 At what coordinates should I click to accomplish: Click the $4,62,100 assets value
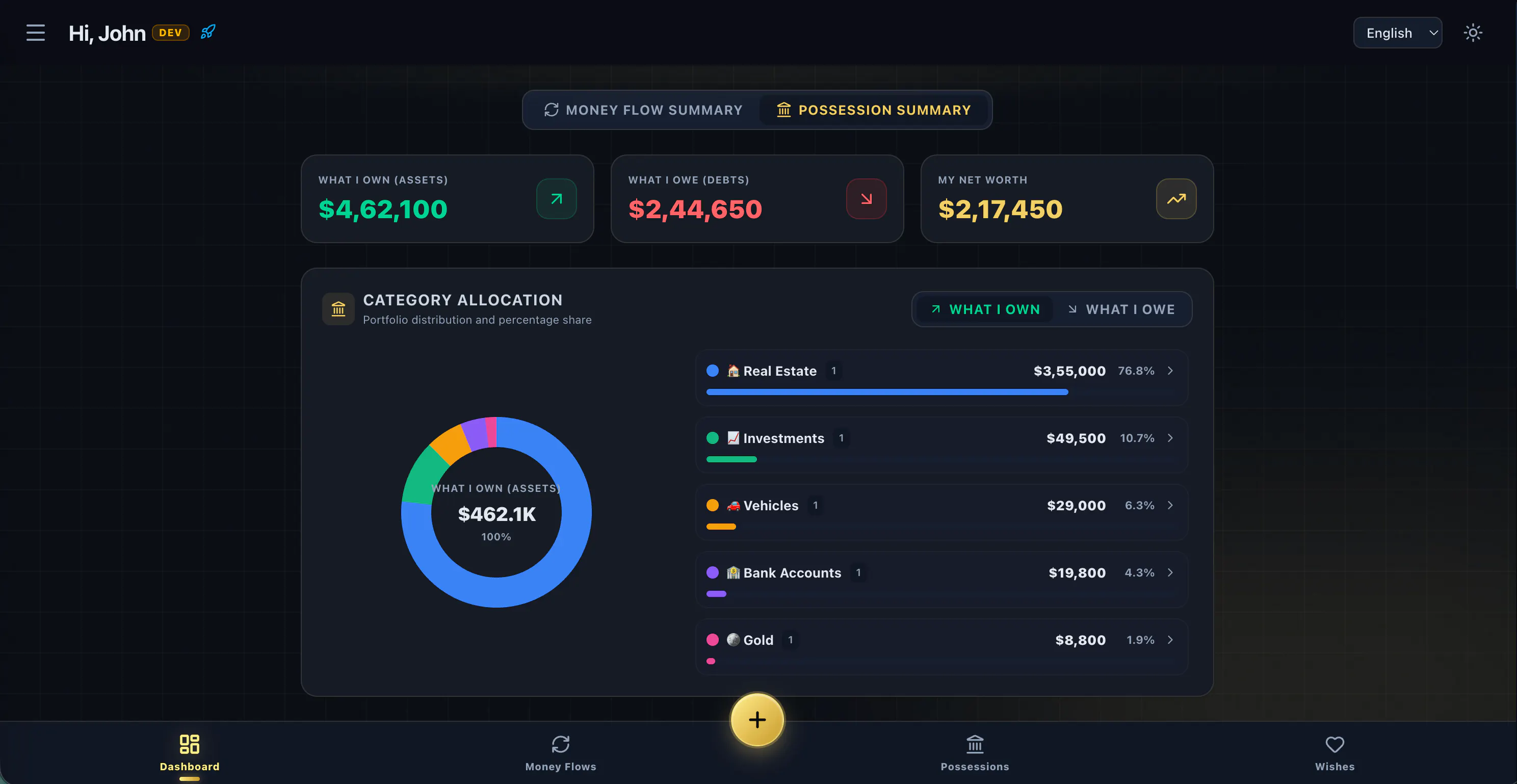coord(383,209)
